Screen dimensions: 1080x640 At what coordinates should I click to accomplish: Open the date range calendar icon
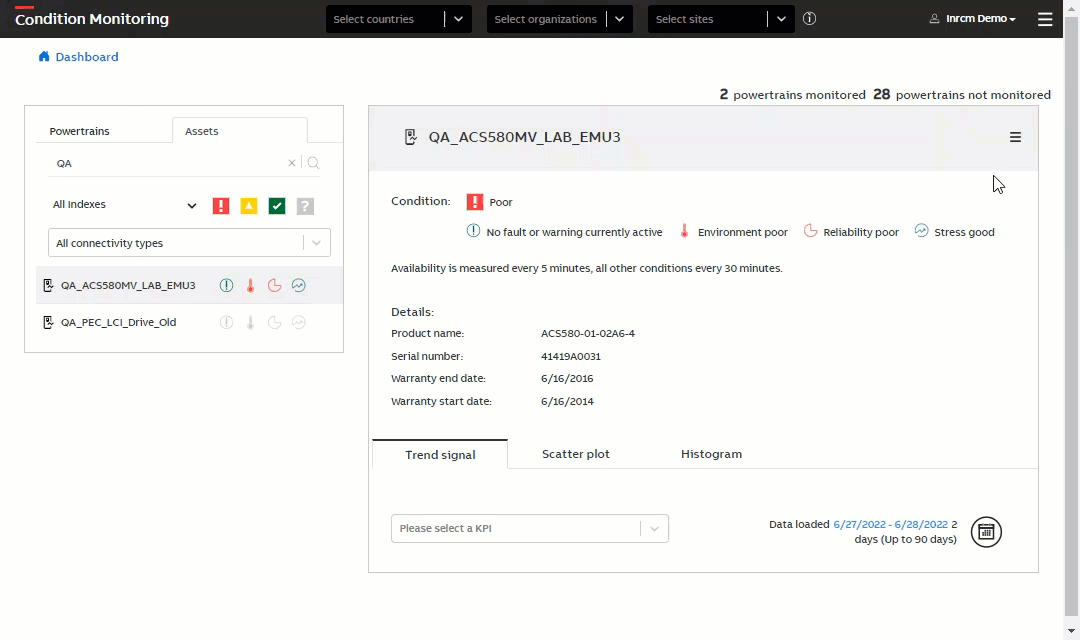tap(986, 532)
